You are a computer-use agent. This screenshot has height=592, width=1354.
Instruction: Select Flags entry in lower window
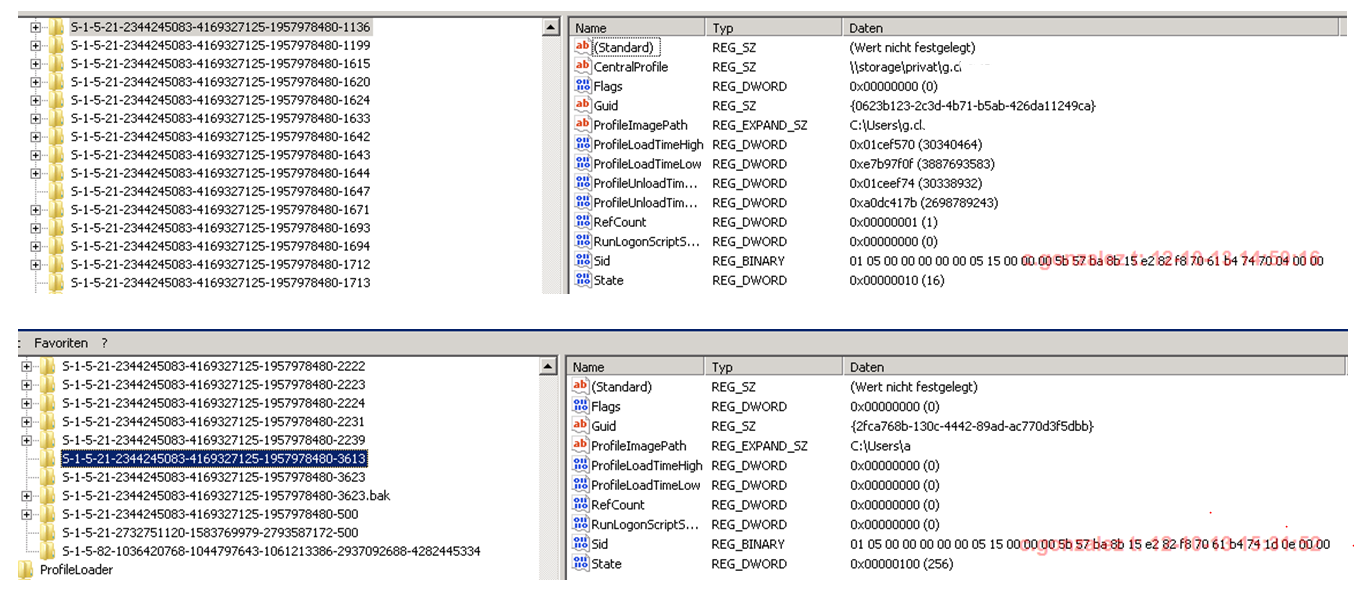(605, 406)
